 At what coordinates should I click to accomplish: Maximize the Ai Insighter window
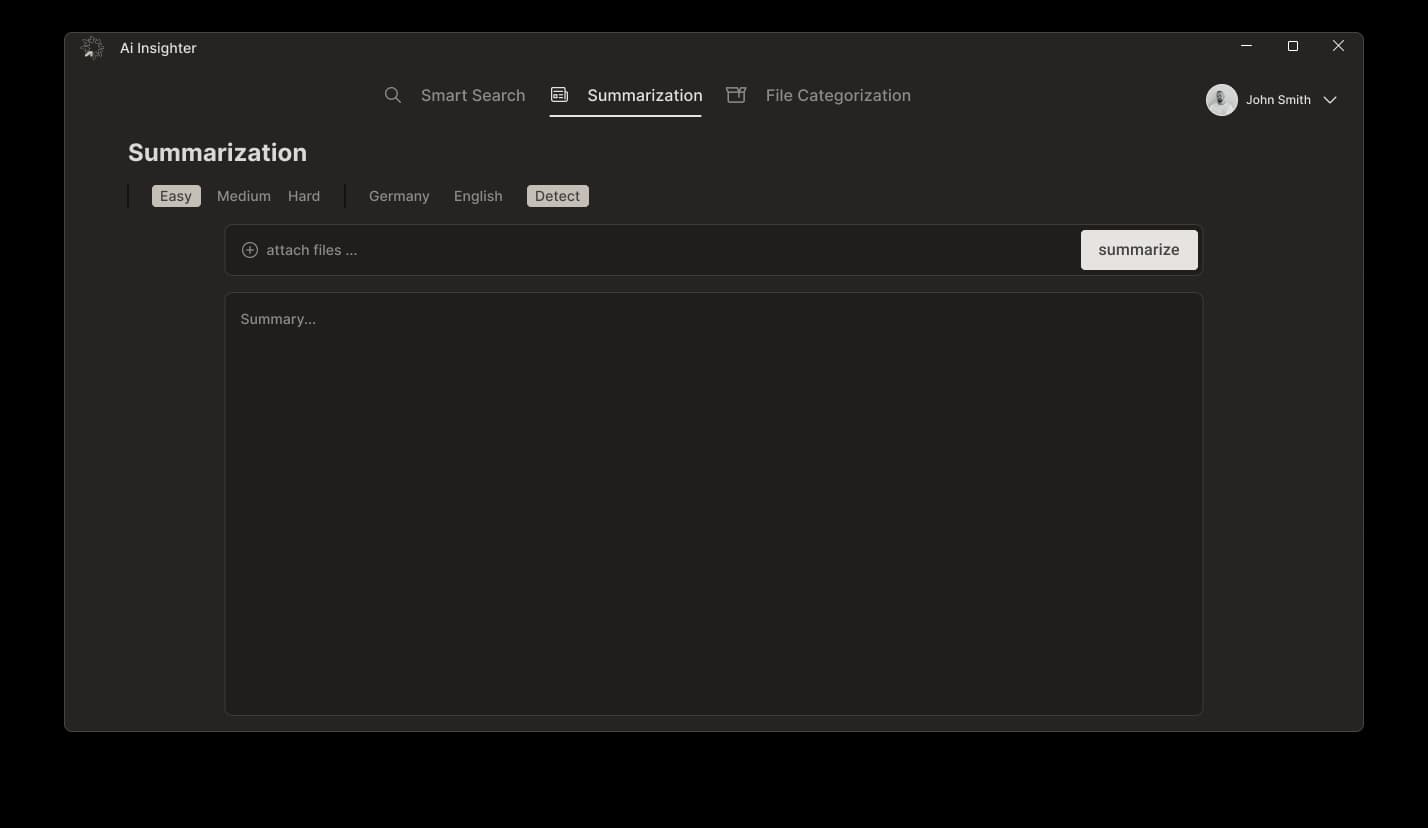point(1292,46)
